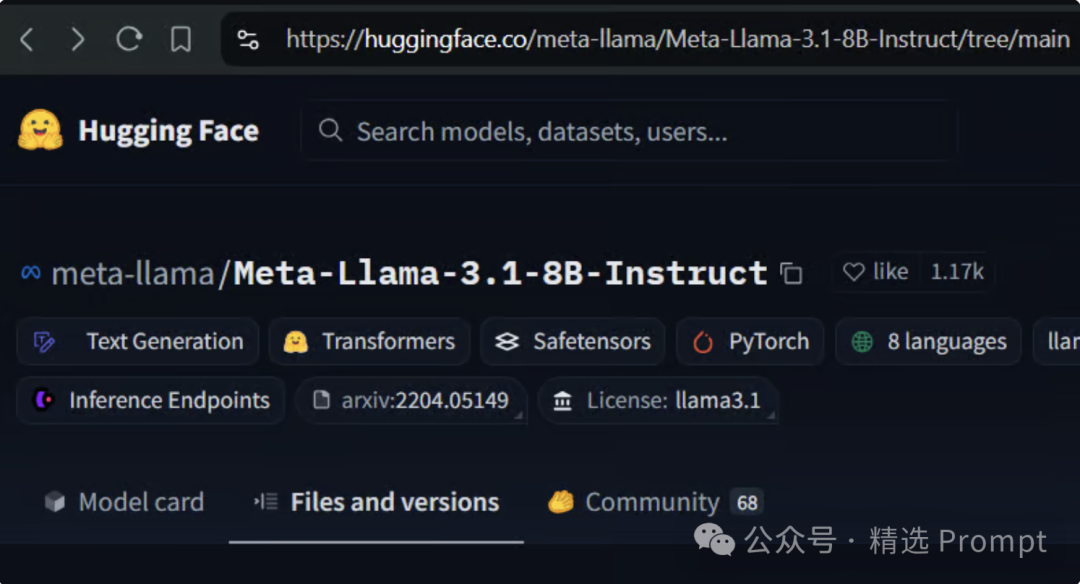Viewport: 1080px width, 584px height.
Task: Open the arxiv:2204.05149 tag menu
Action: tap(412, 400)
